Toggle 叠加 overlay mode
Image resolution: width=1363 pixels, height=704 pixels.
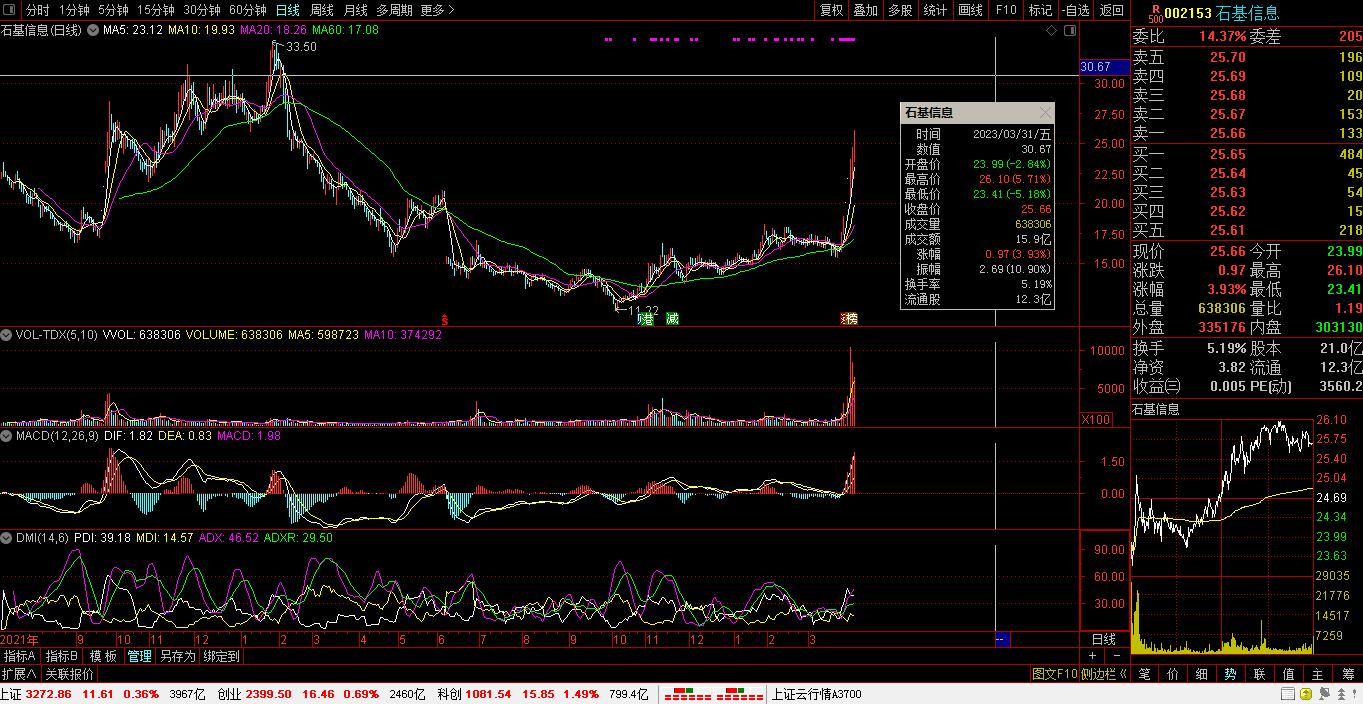pos(865,10)
